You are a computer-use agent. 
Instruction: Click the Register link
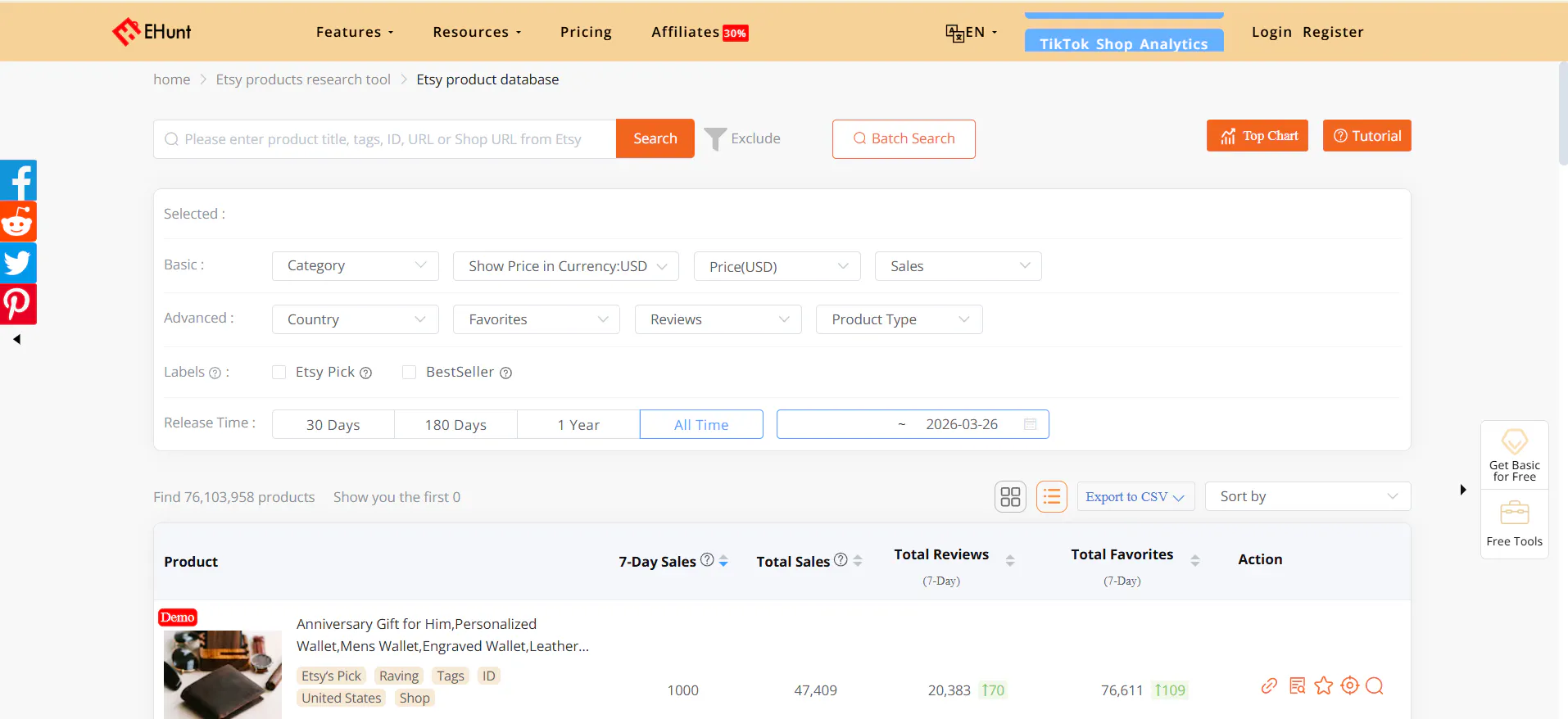pyautogui.click(x=1333, y=32)
